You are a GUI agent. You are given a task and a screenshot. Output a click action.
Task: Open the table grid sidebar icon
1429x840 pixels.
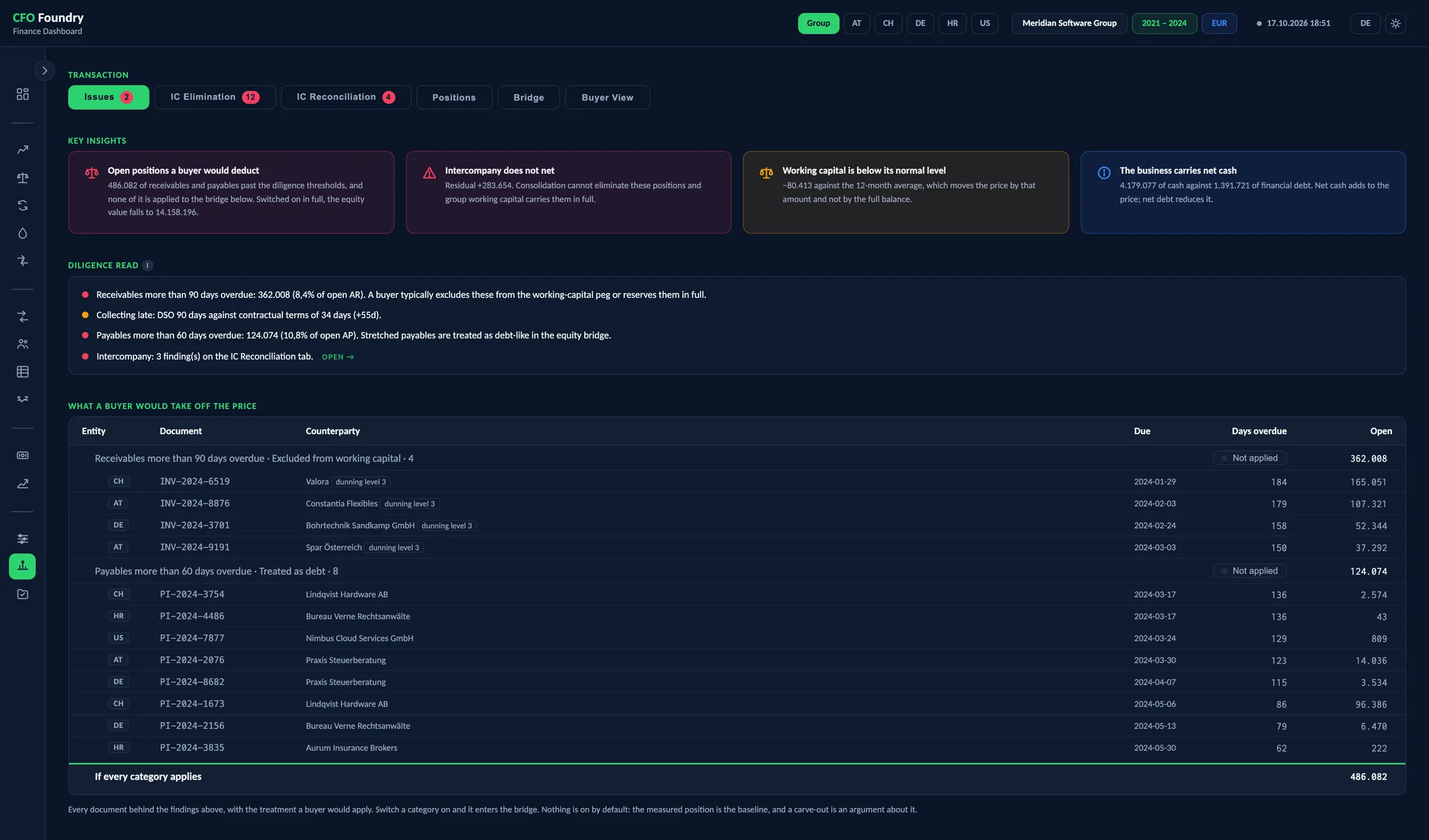coord(23,371)
